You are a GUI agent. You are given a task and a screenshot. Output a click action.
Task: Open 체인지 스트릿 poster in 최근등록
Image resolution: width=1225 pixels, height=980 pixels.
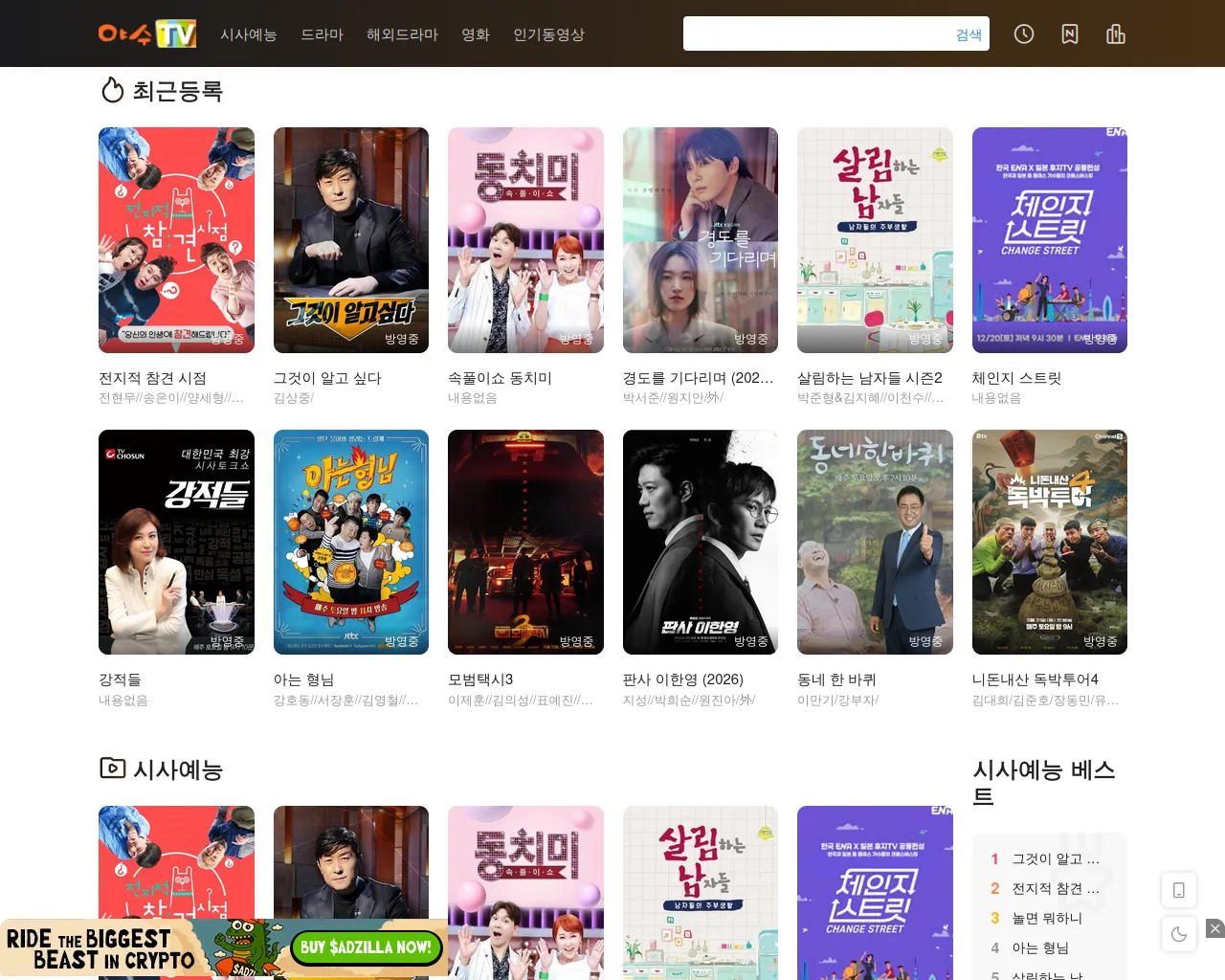coord(1050,240)
